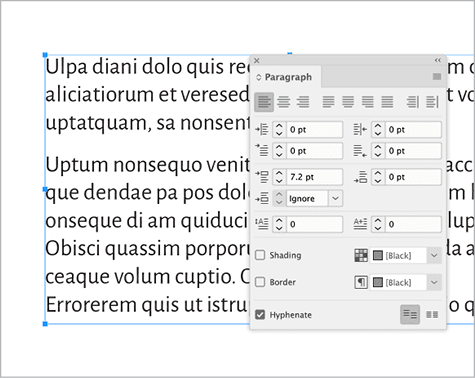Viewport: 475px width, 378px height.
Task: Adjust the Drop Cap Lines stepper
Action: pyautogui.click(x=279, y=224)
